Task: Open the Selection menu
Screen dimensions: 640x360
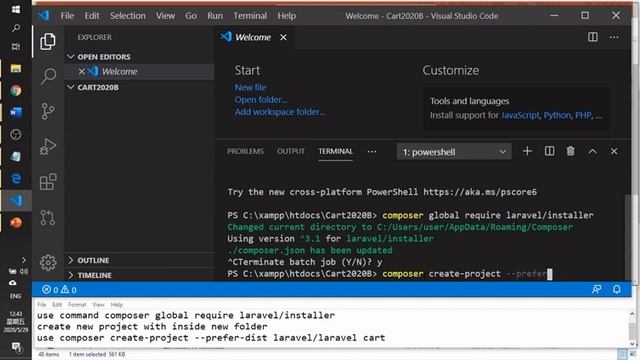Action: 127,16
